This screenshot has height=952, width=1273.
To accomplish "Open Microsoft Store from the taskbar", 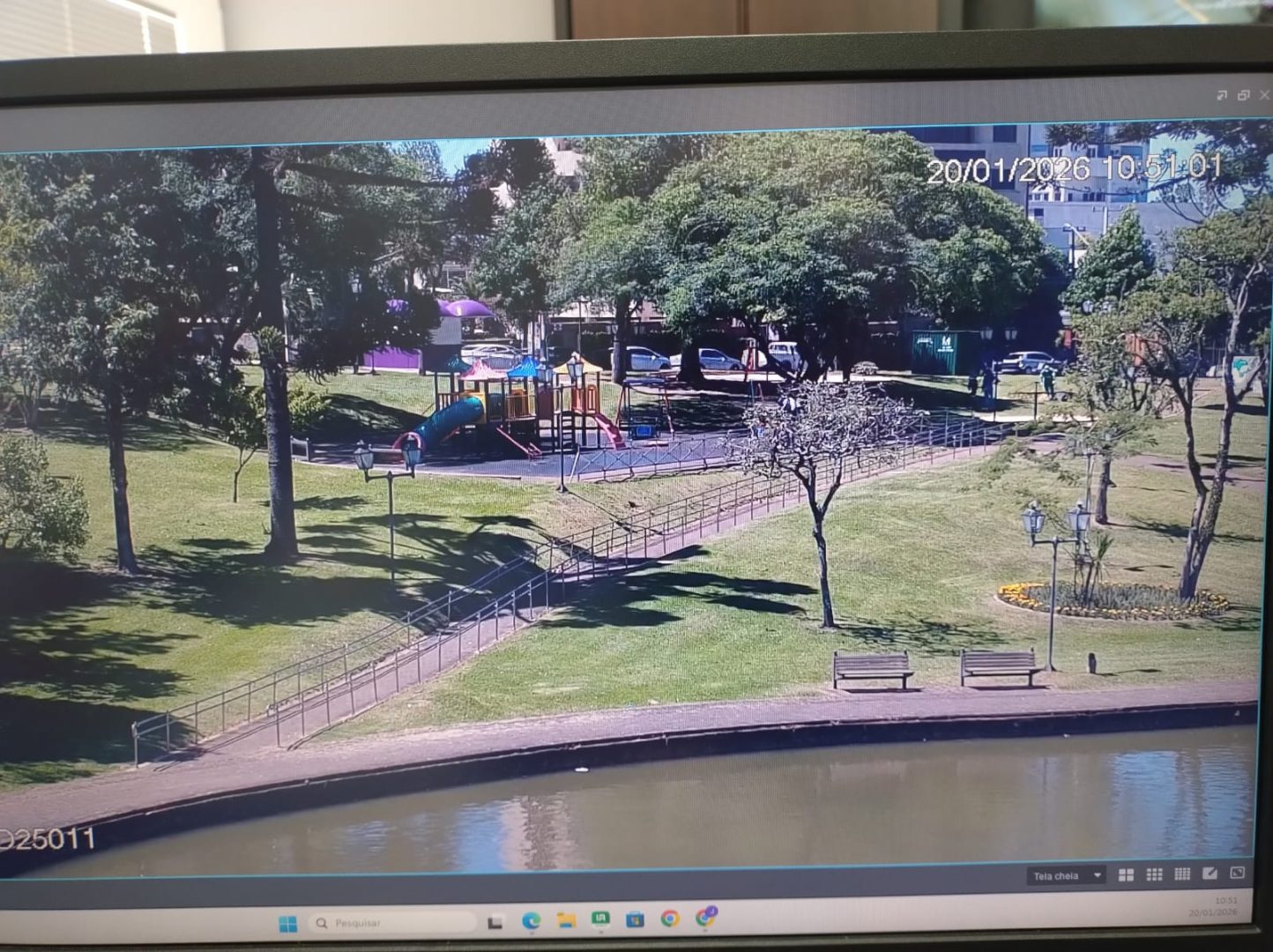I will [635, 919].
